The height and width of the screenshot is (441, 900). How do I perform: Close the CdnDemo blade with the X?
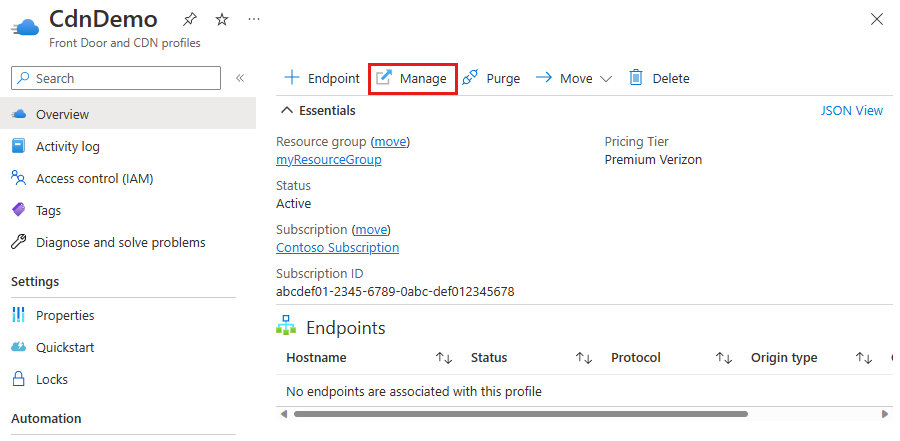click(x=876, y=20)
